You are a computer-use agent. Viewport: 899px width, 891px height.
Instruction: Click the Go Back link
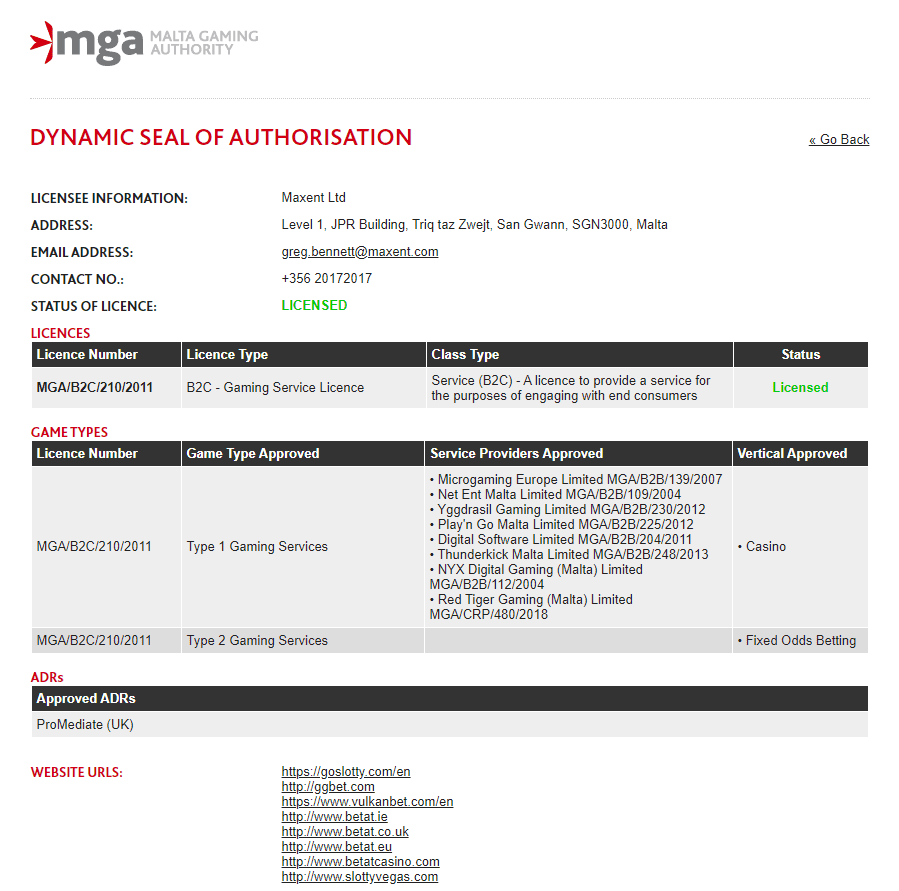coord(839,140)
